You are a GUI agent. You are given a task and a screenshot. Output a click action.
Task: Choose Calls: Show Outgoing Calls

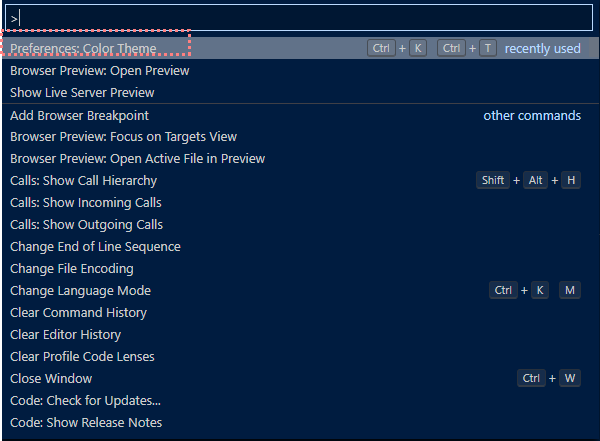click(300, 224)
